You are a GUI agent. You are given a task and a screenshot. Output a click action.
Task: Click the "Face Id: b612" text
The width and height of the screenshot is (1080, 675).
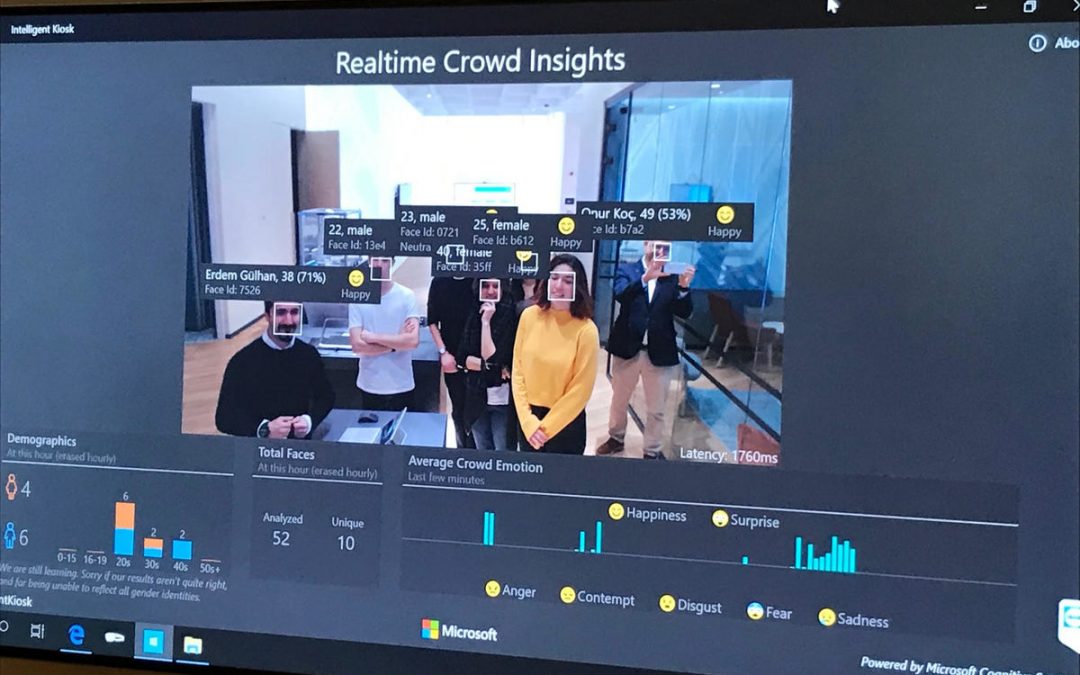tap(503, 240)
